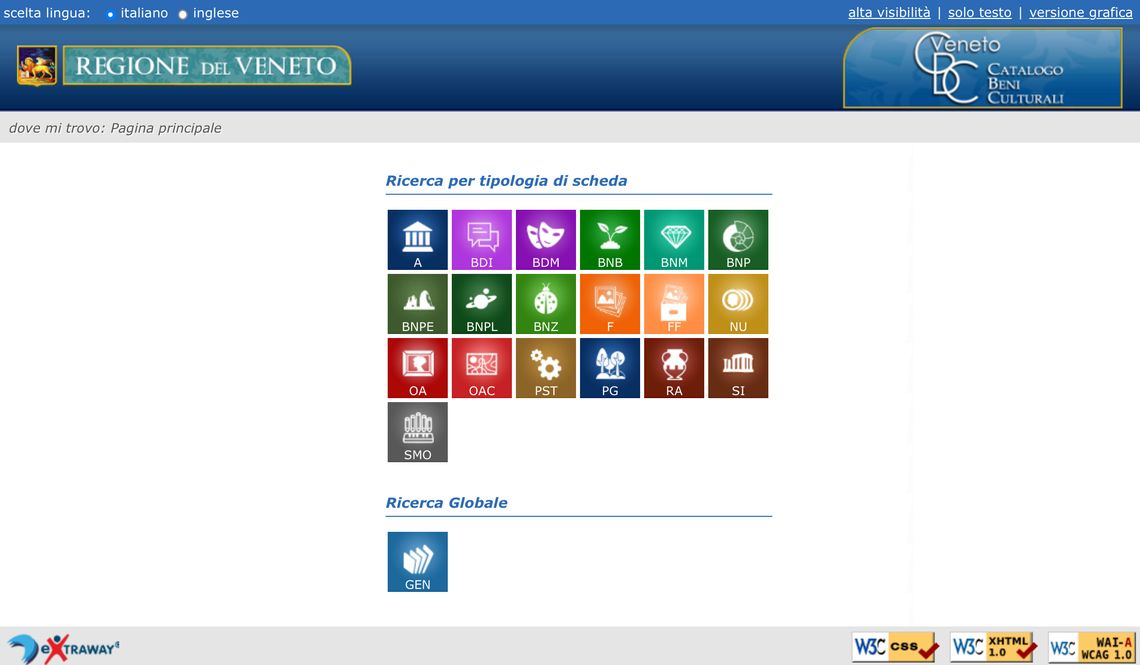Switch to solo testo view
Screen dimensions: 1140x665
[x=979, y=13]
